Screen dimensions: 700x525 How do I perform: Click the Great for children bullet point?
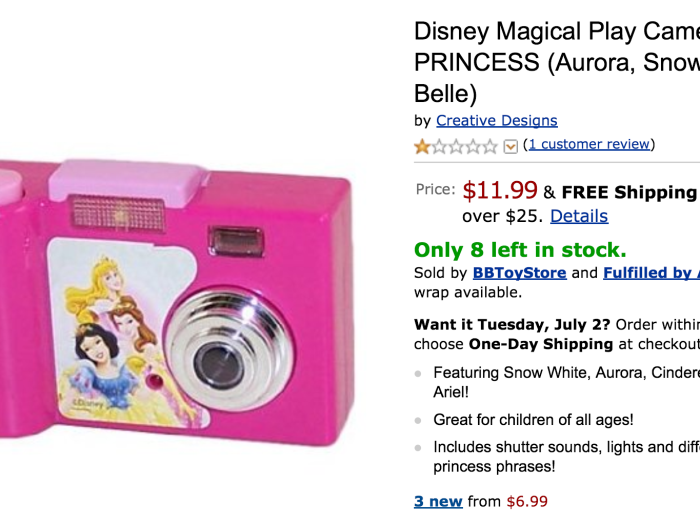(x=533, y=420)
